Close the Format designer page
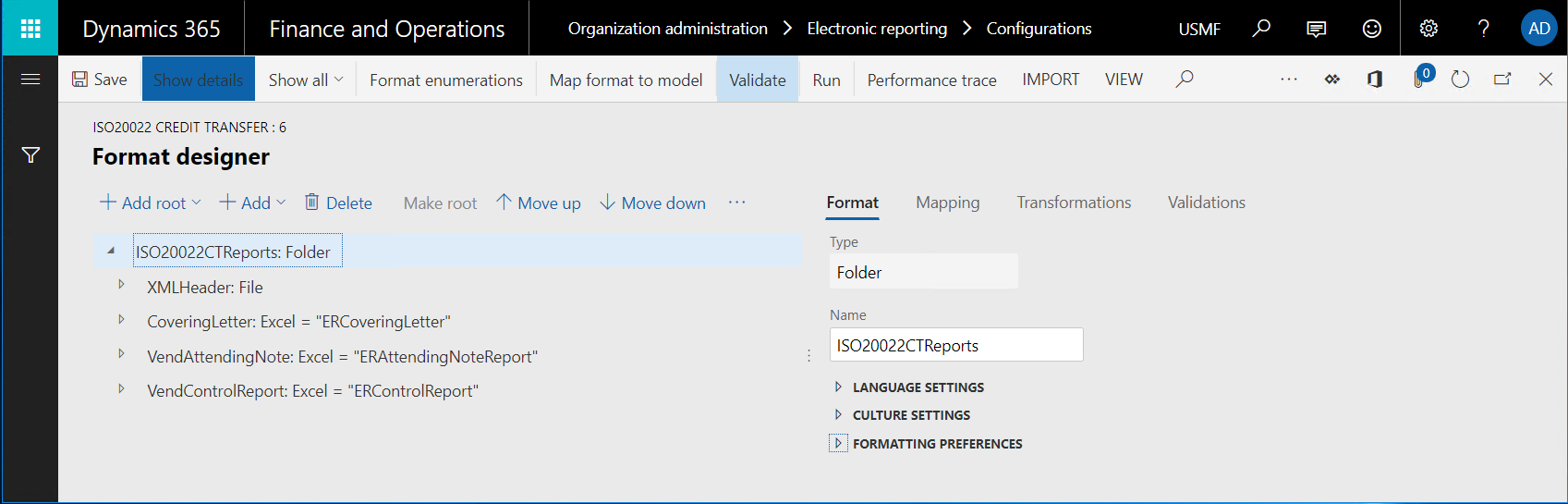This screenshot has width=1568, height=504. point(1545,80)
